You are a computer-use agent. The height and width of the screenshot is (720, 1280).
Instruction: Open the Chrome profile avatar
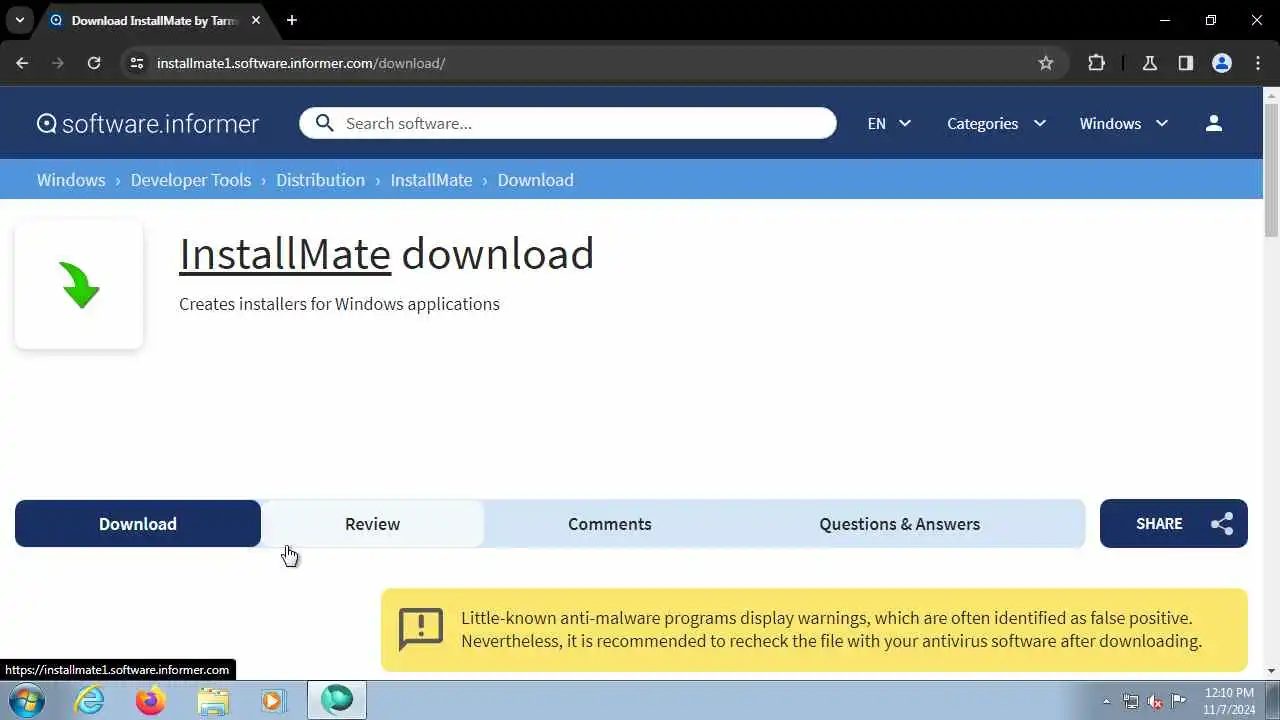(1222, 63)
